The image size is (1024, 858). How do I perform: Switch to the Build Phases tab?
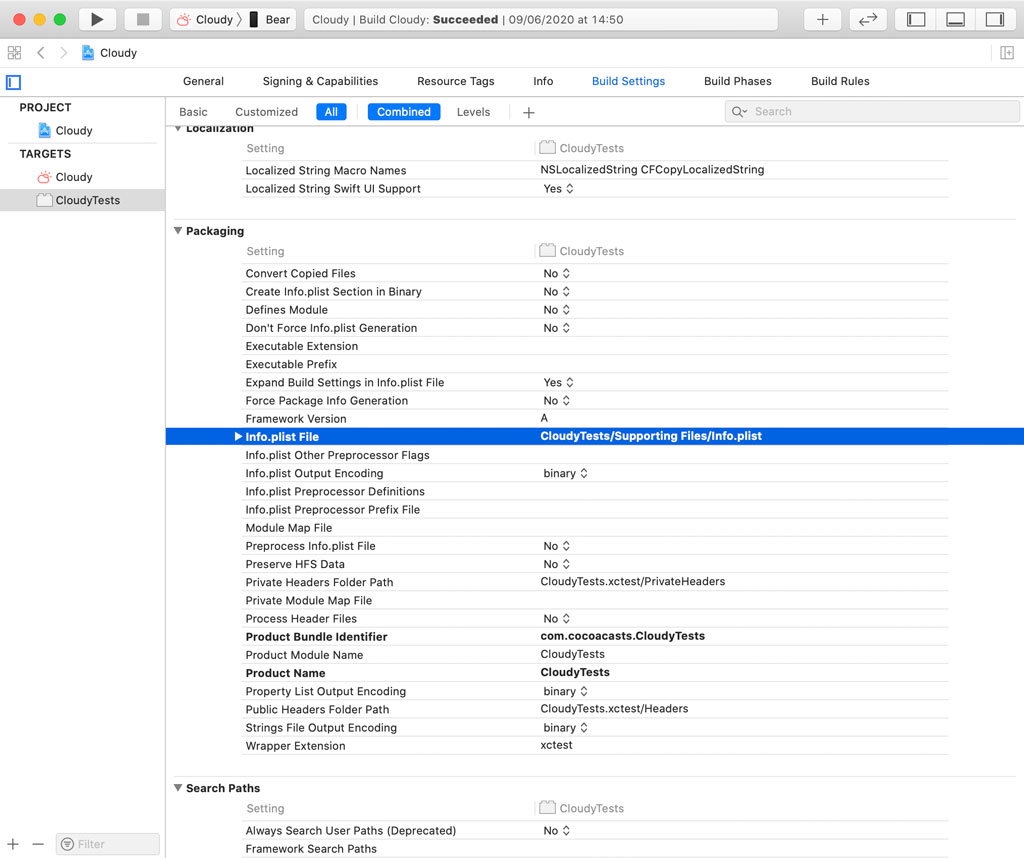point(737,81)
